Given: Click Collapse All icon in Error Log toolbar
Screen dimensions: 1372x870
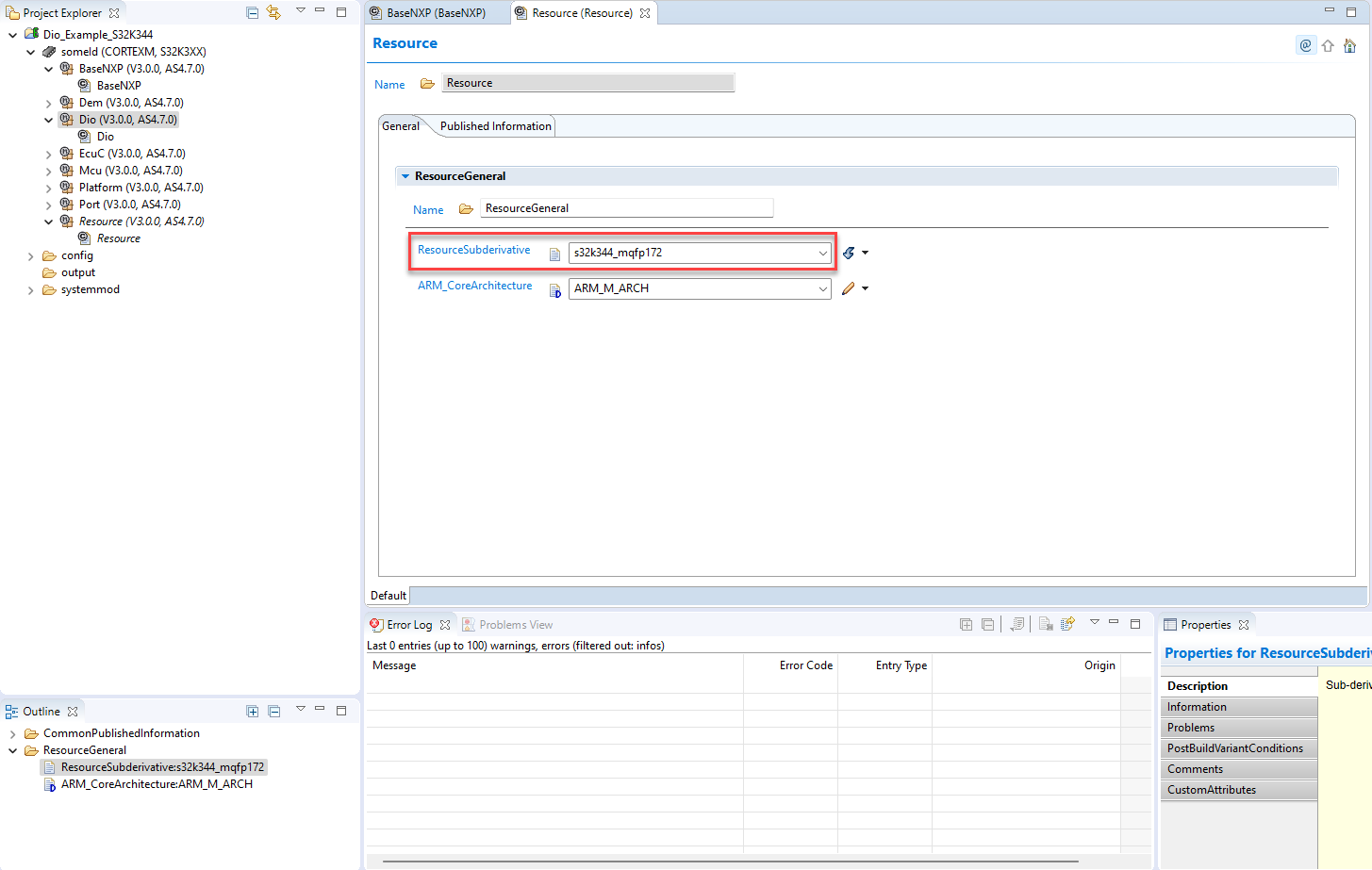Looking at the screenshot, I should tap(987, 624).
